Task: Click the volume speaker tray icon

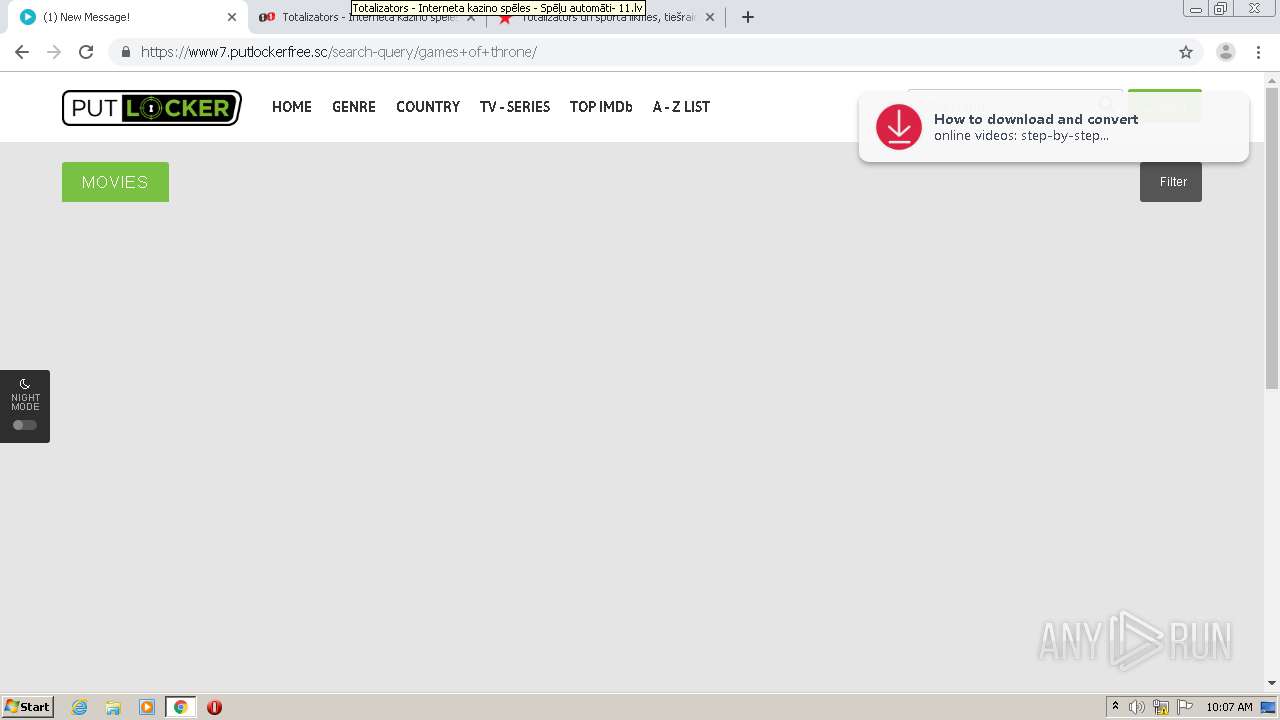Action: pos(1137,707)
